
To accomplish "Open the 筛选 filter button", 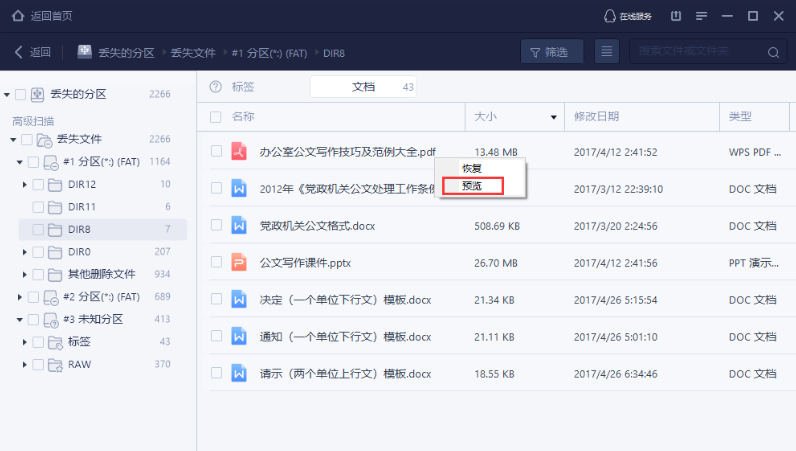I will pyautogui.click(x=554, y=52).
